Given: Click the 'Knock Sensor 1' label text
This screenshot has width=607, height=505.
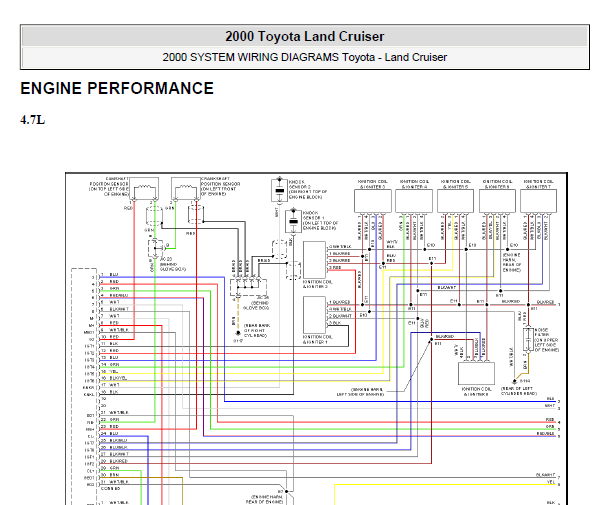Looking at the screenshot, I should click(x=320, y=221).
